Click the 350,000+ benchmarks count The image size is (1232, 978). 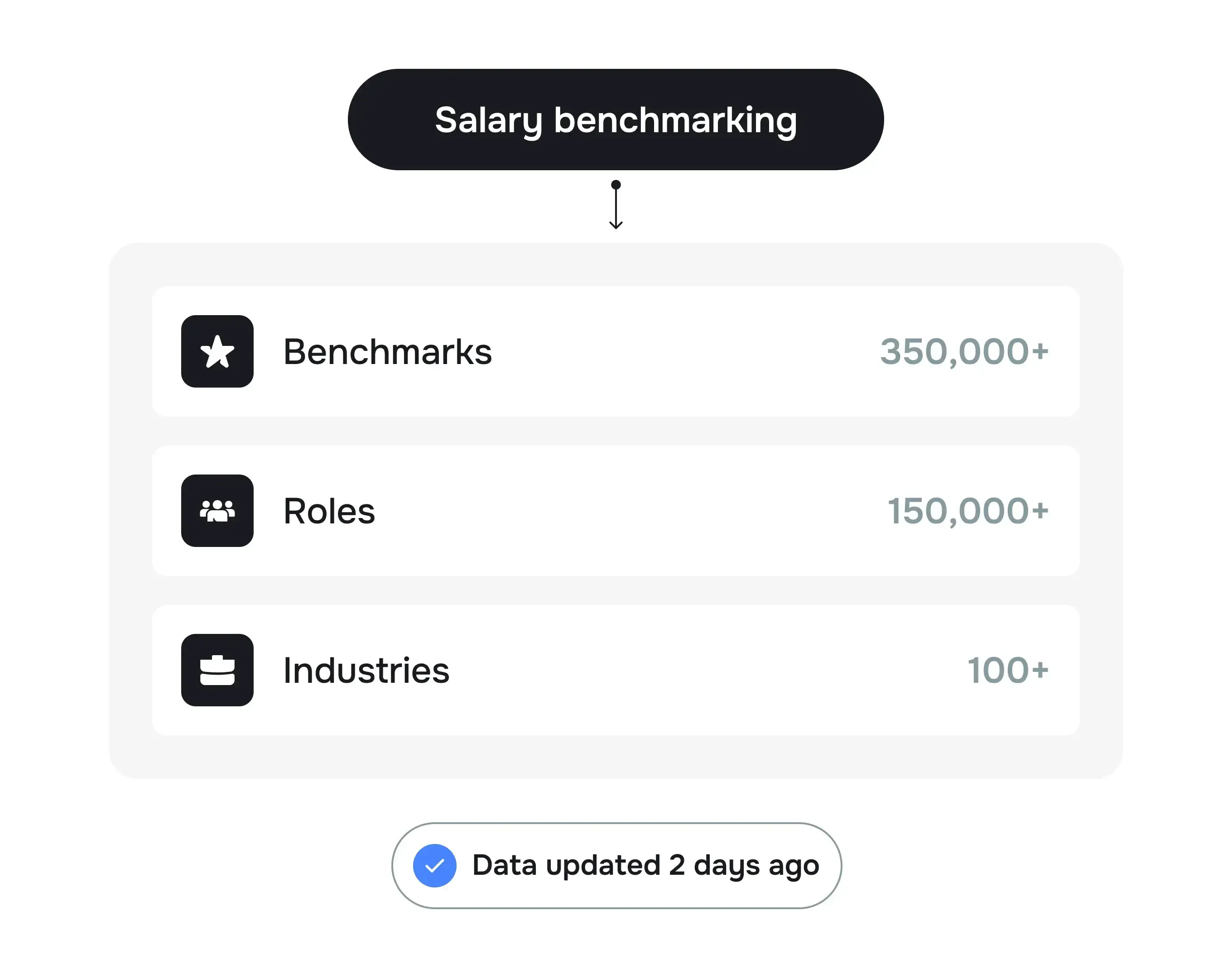click(x=964, y=352)
